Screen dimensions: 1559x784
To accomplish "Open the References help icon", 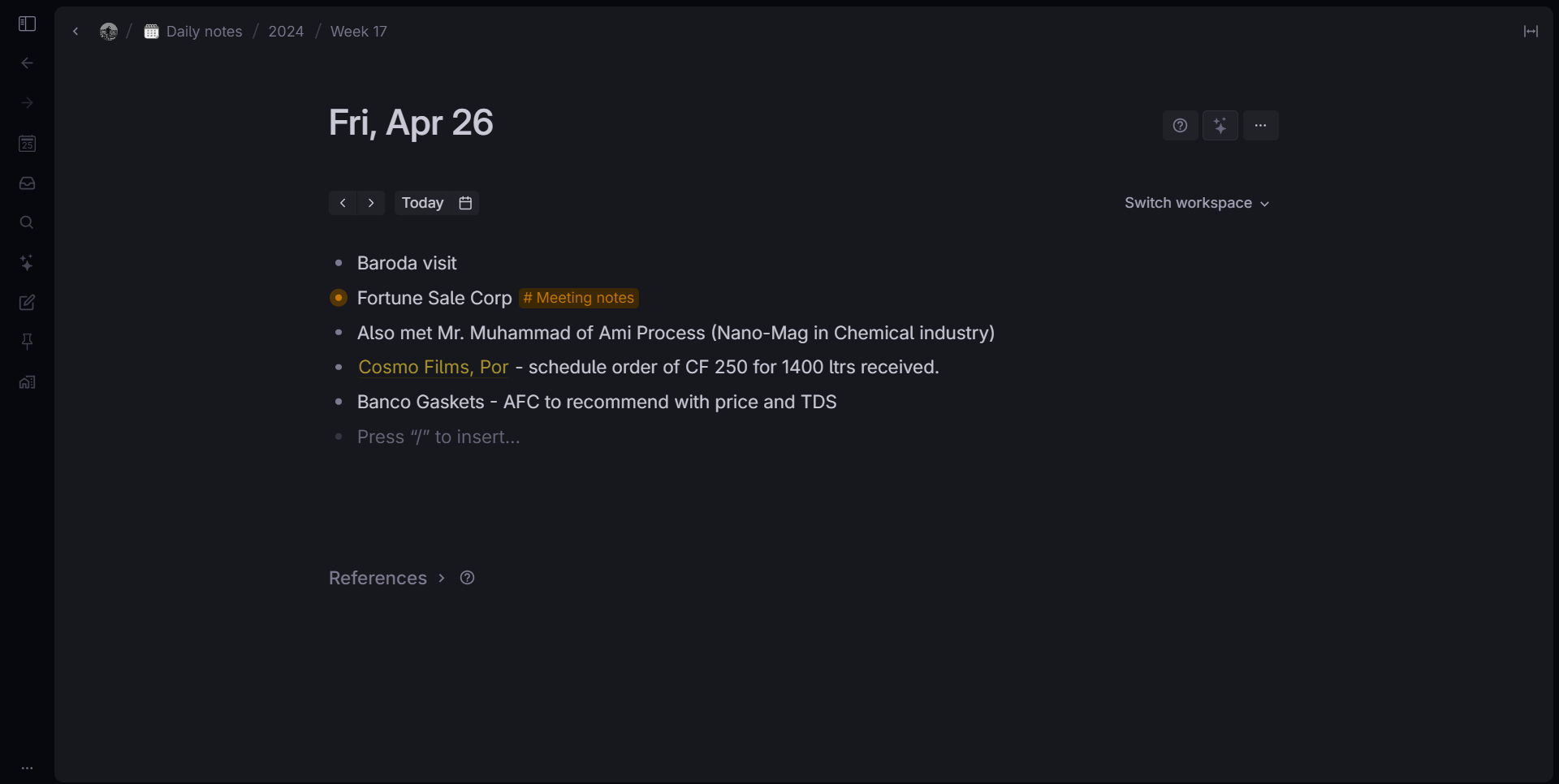I will pos(468,578).
